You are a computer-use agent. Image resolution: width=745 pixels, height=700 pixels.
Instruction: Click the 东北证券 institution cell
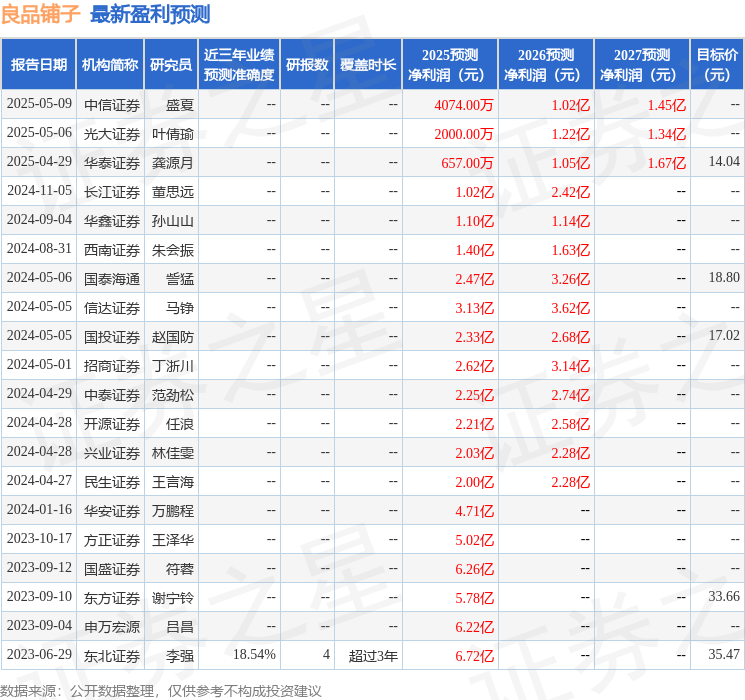(x=112, y=656)
